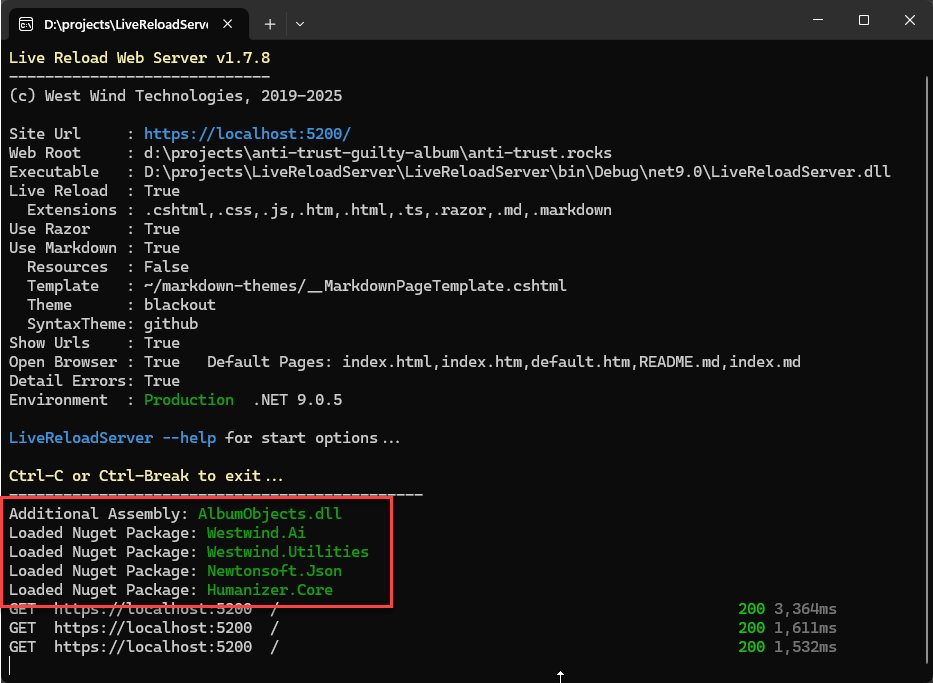Viewport: 933px width, 683px height.
Task: Click the Use Markdown 'True' value
Action: [162, 248]
